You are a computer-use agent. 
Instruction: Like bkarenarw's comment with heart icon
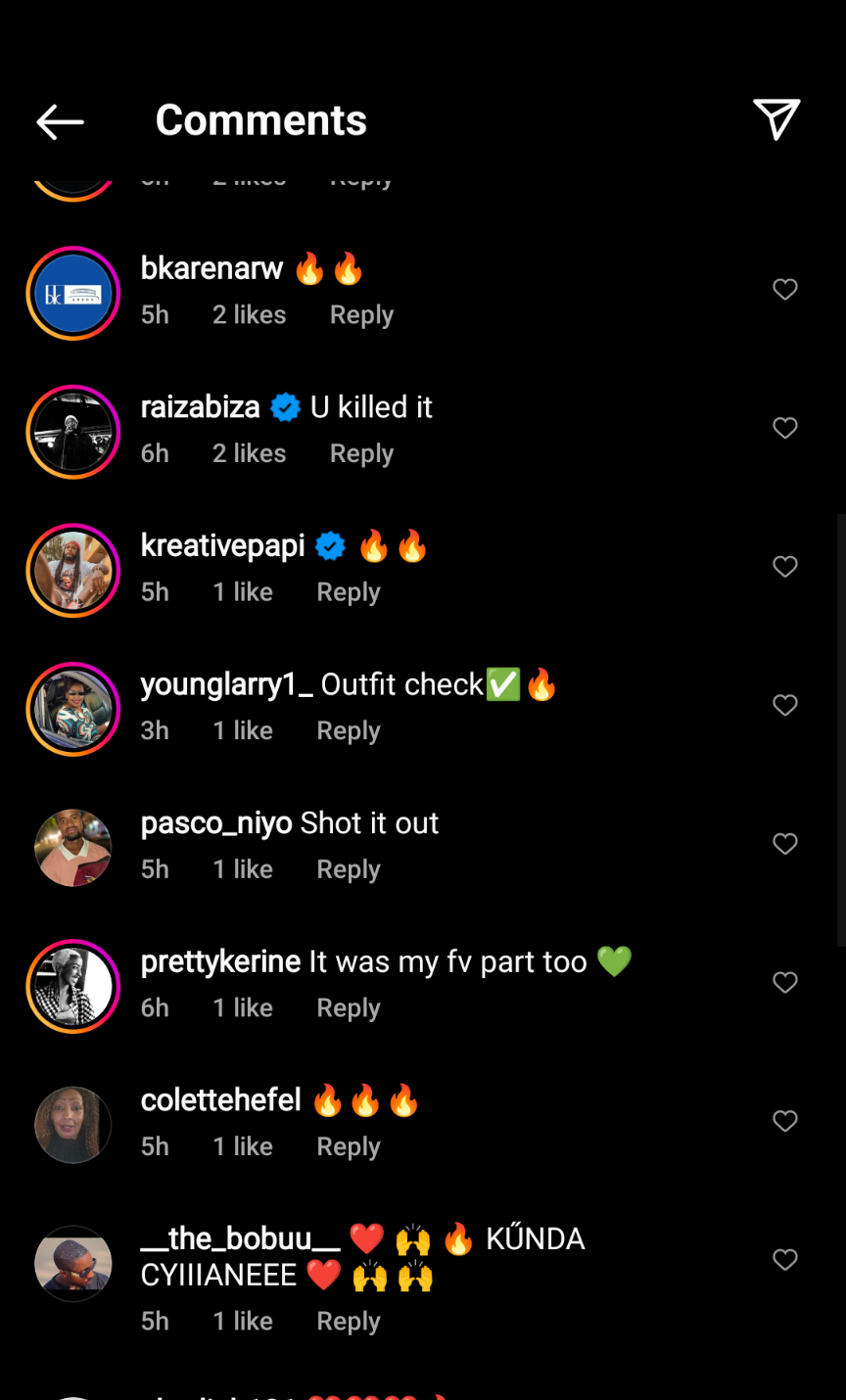tap(785, 290)
